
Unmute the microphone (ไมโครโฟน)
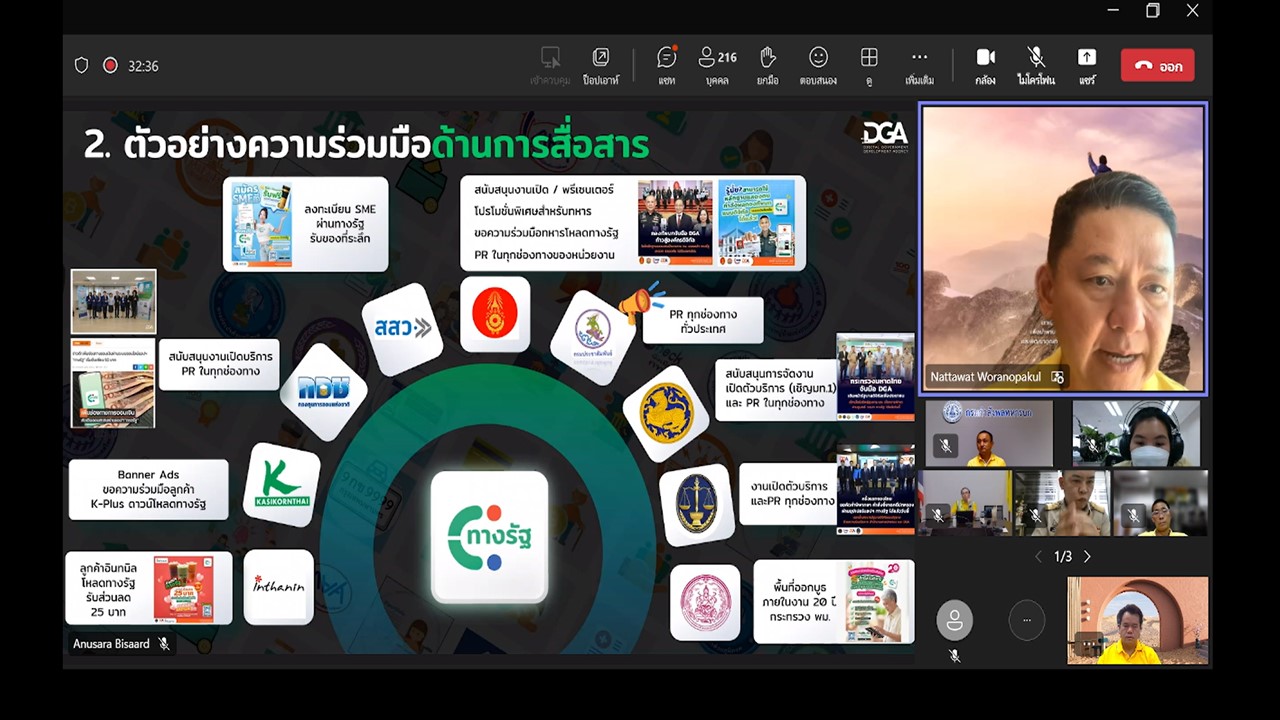coord(1036,65)
